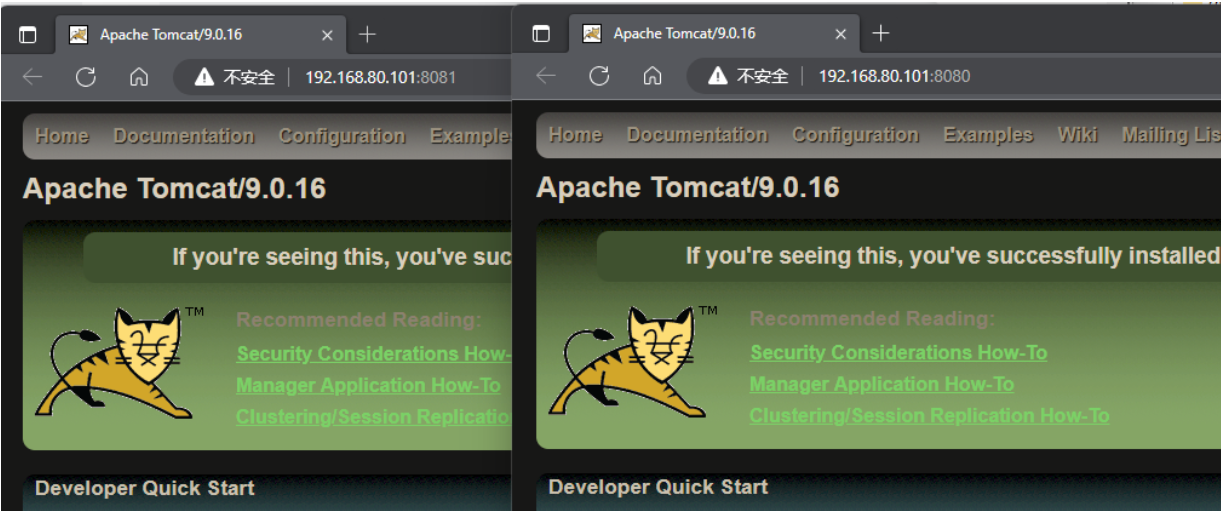Go to home page in left browser window

pos(139,77)
